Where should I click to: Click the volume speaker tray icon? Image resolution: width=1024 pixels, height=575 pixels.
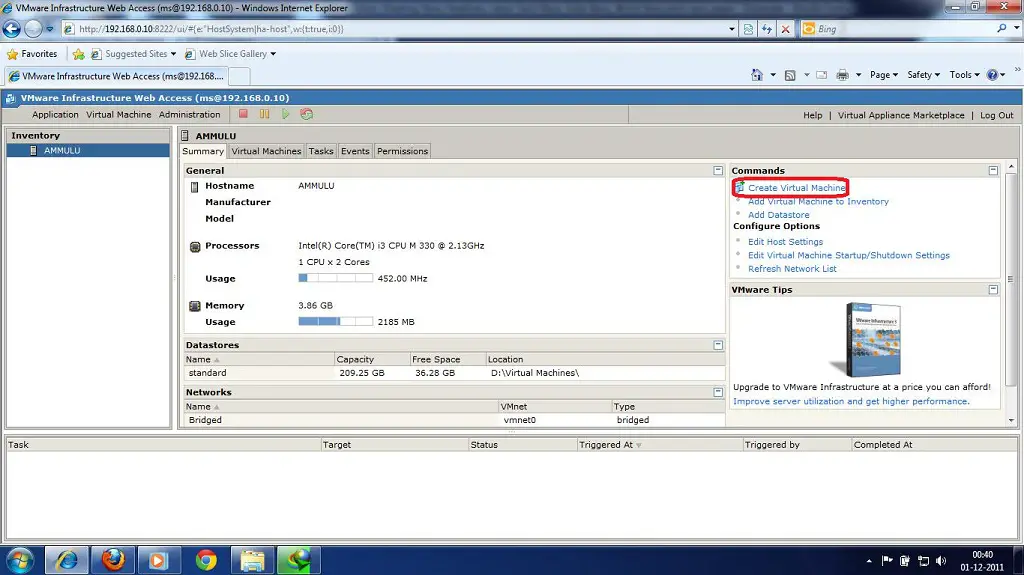click(x=941, y=561)
